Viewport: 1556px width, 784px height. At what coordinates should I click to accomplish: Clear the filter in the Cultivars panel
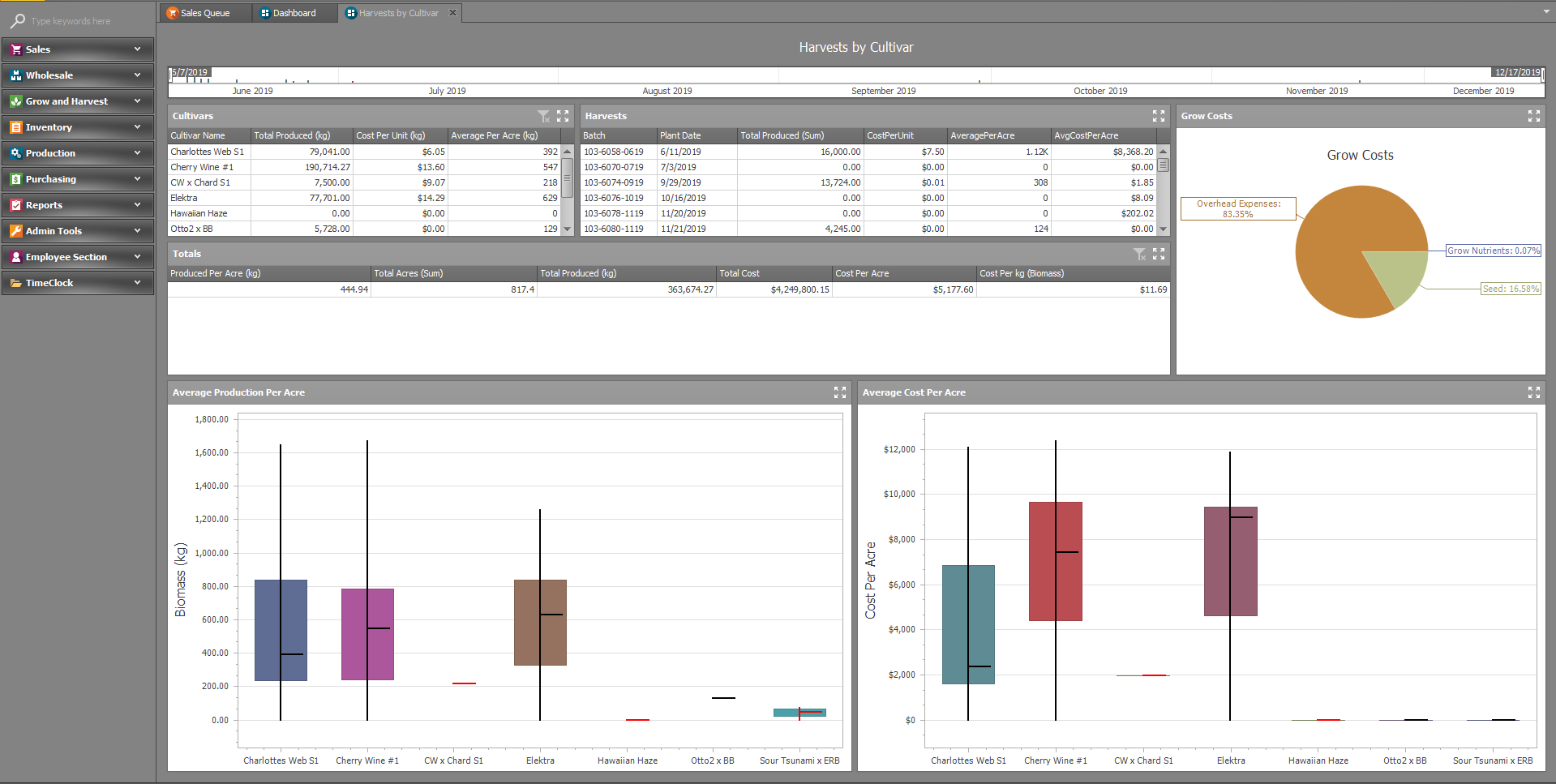[x=543, y=116]
